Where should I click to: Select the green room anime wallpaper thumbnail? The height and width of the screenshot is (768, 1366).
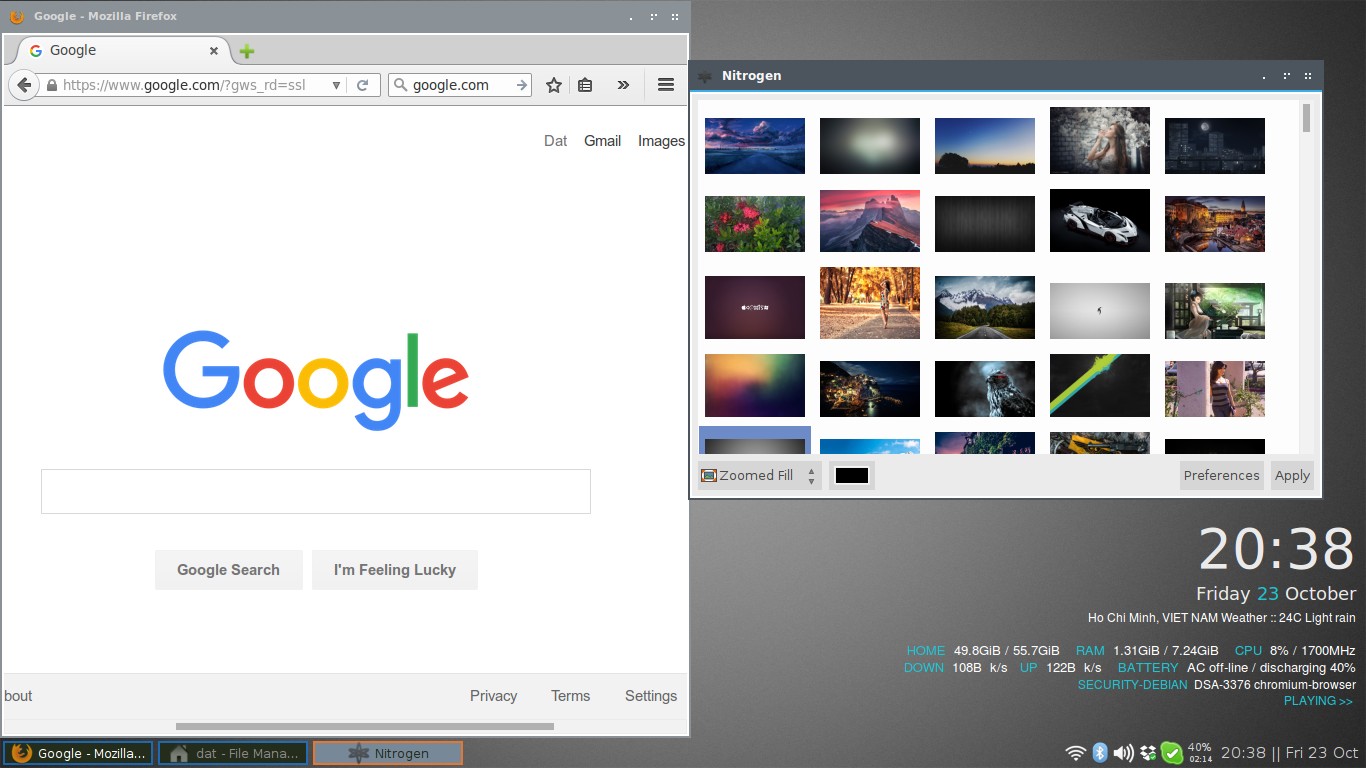pyautogui.click(x=1215, y=311)
